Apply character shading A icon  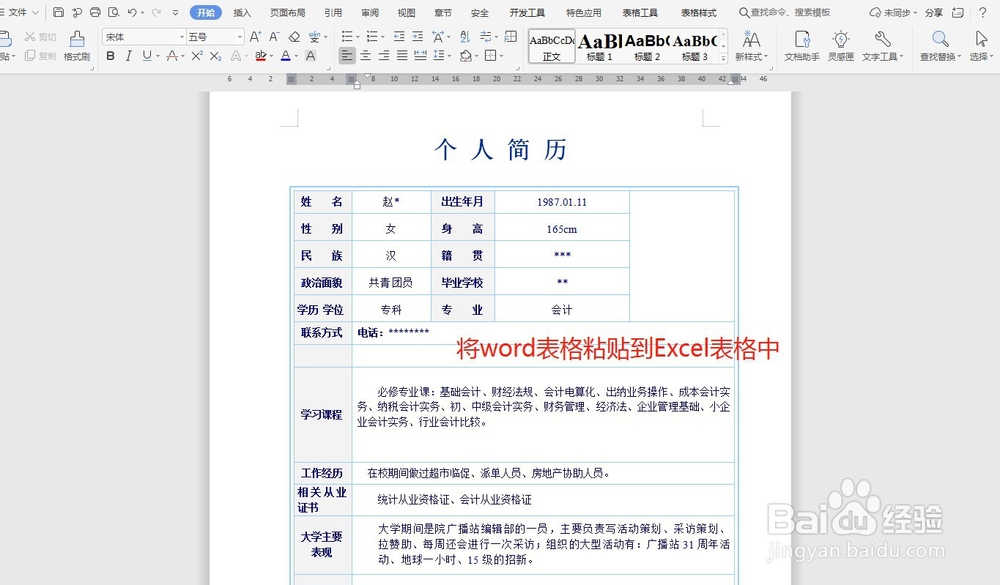[311, 56]
